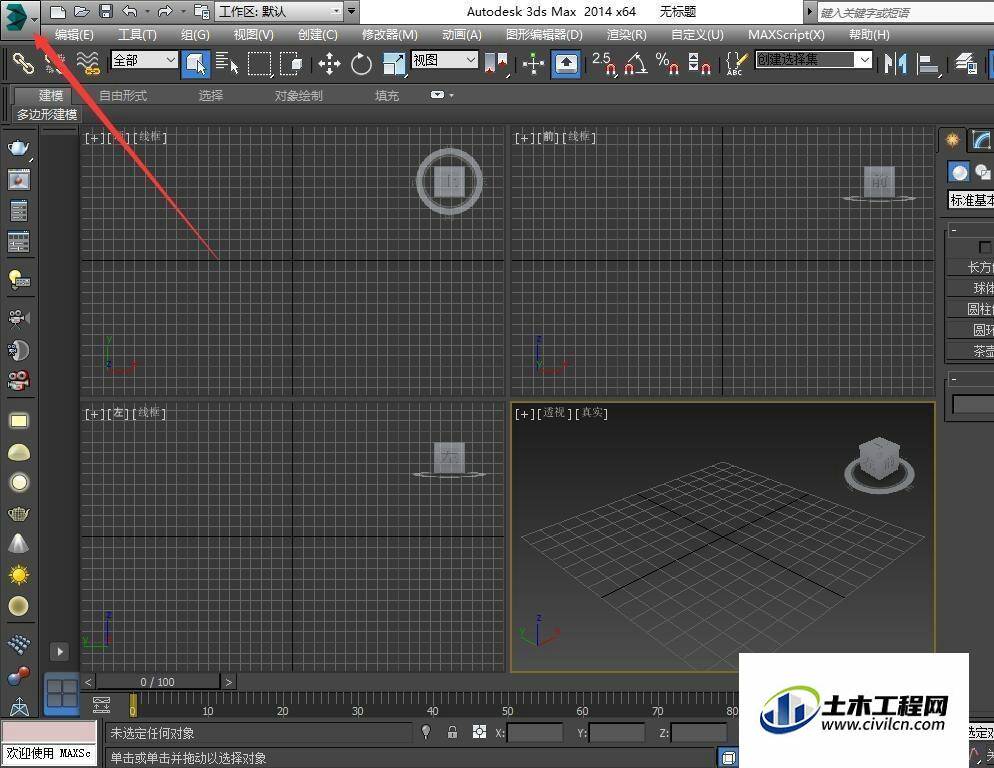
Task: Activate the Select and Rotate tool
Action: (x=361, y=63)
